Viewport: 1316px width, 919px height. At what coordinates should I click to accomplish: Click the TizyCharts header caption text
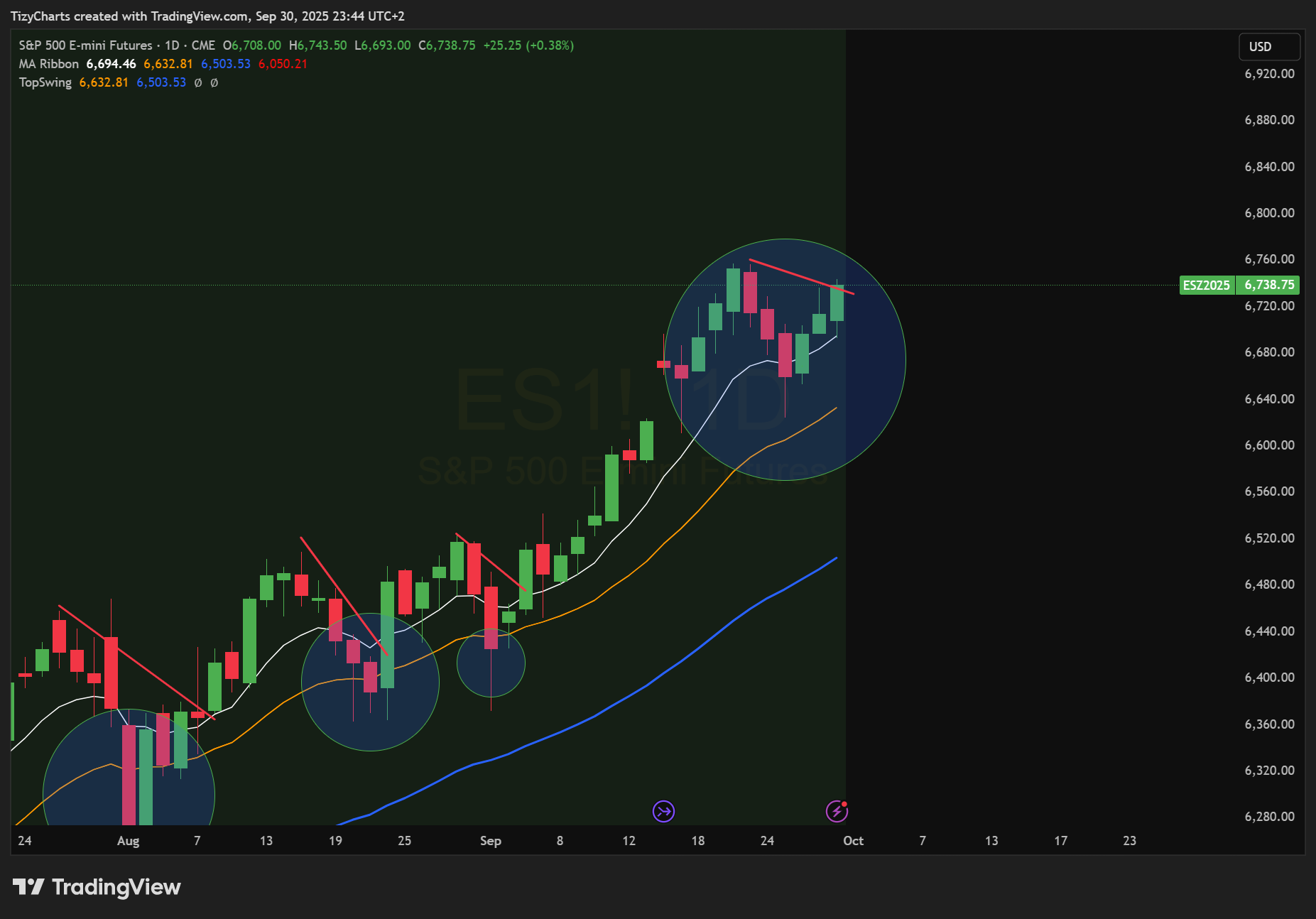pos(207,16)
